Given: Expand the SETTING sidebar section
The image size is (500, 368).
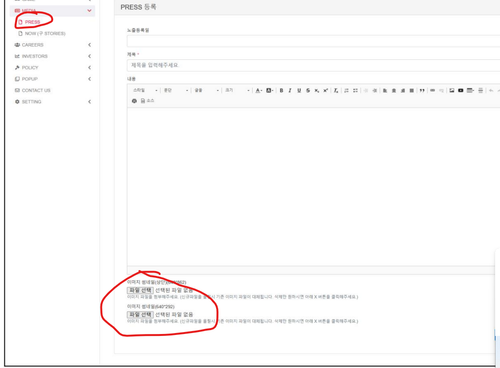Looking at the screenshot, I should click(89, 102).
